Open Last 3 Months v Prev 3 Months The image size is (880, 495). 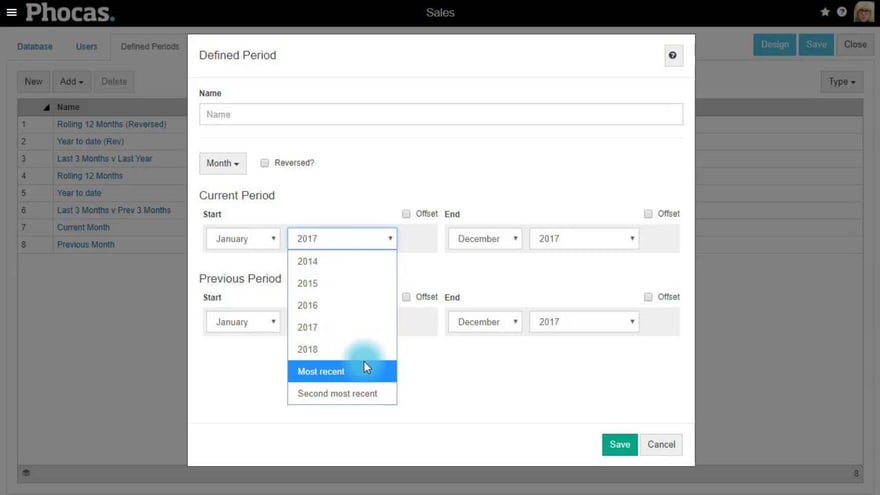point(114,210)
